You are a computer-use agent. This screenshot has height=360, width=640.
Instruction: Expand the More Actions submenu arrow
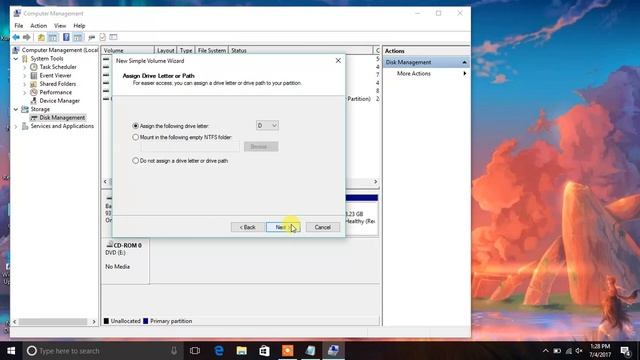point(464,73)
